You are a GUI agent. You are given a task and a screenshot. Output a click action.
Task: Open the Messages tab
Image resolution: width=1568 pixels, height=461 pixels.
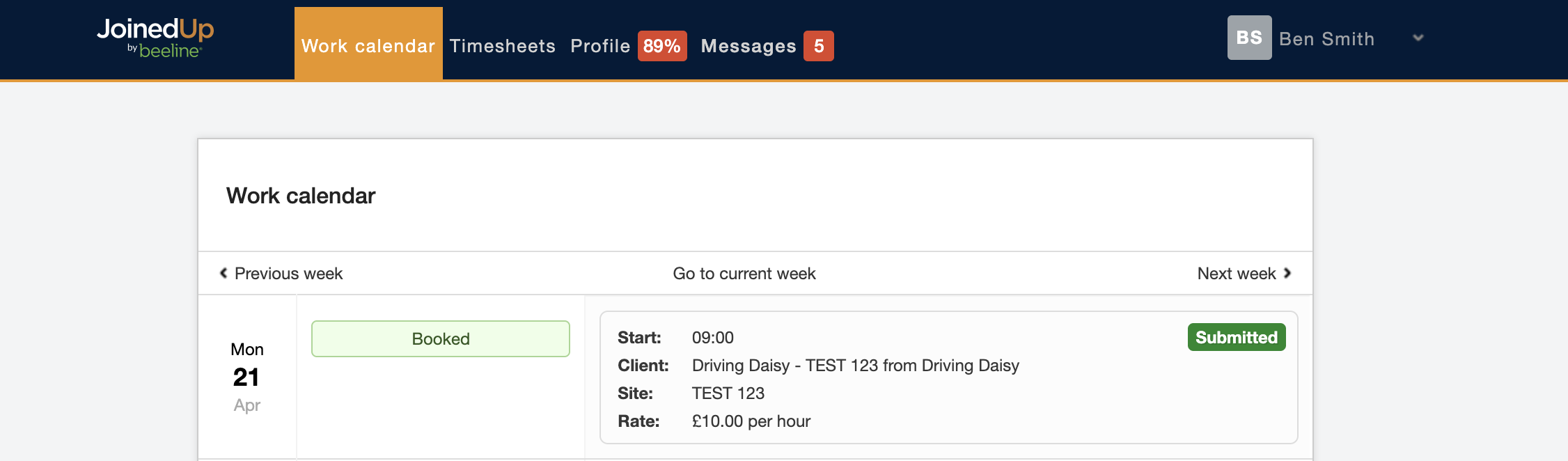click(748, 46)
